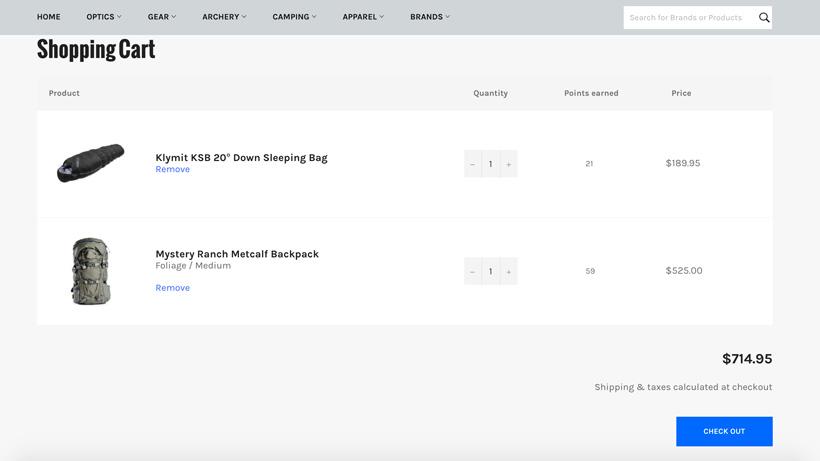Go to the HOME menu item
The width and height of the screenshot is (820, 461).
tap(49, 17)
